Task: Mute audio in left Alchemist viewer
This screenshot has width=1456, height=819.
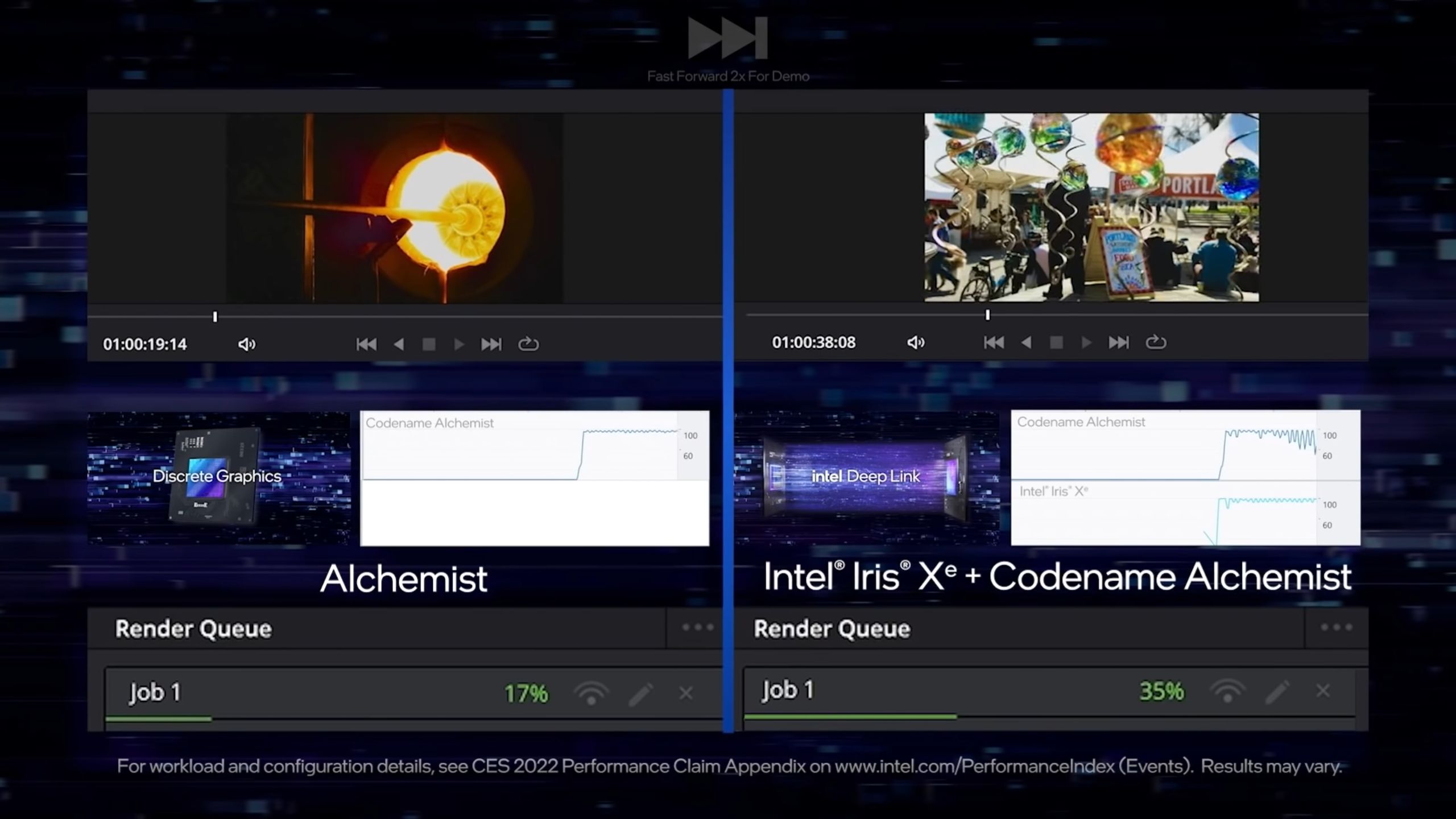Action: pos(246,344)
